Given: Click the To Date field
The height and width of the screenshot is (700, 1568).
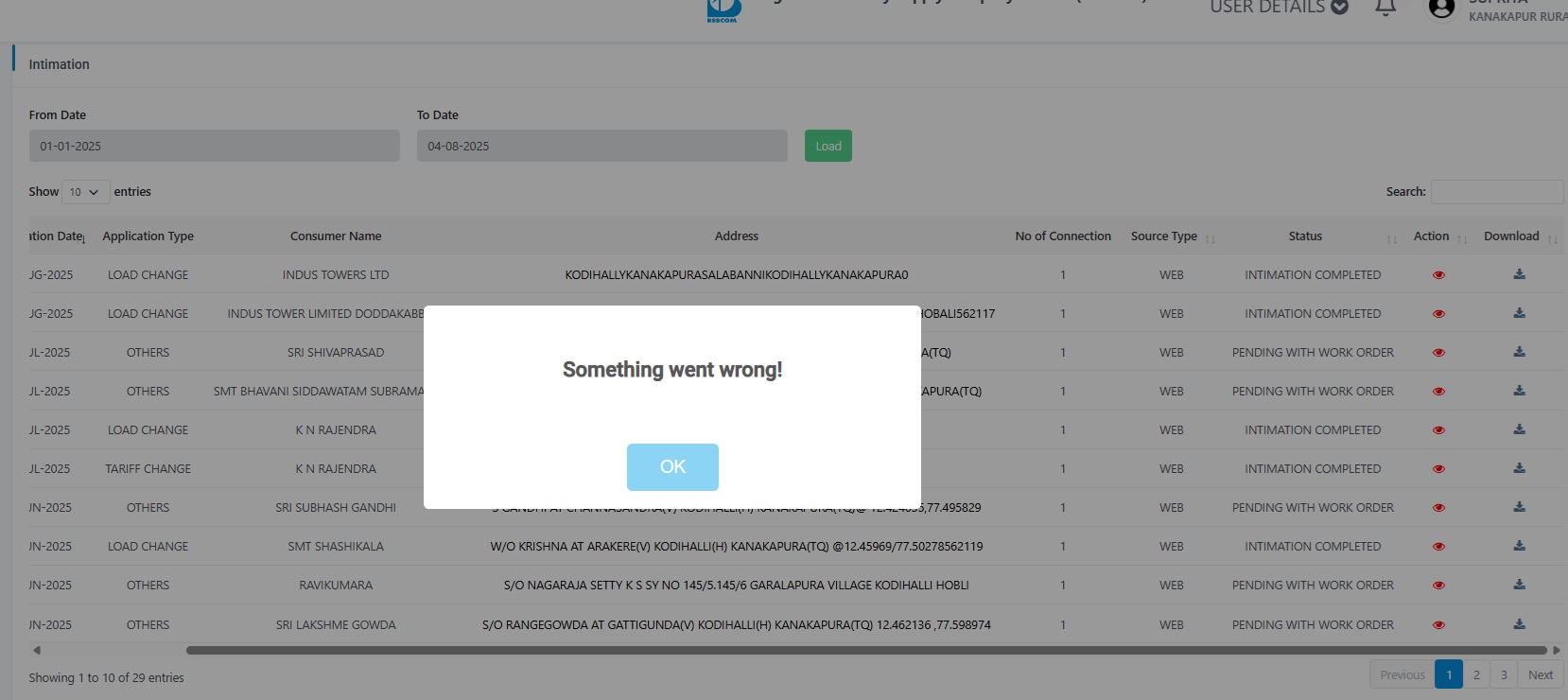Looking at the screenshot, I should (x=602, y=146).
